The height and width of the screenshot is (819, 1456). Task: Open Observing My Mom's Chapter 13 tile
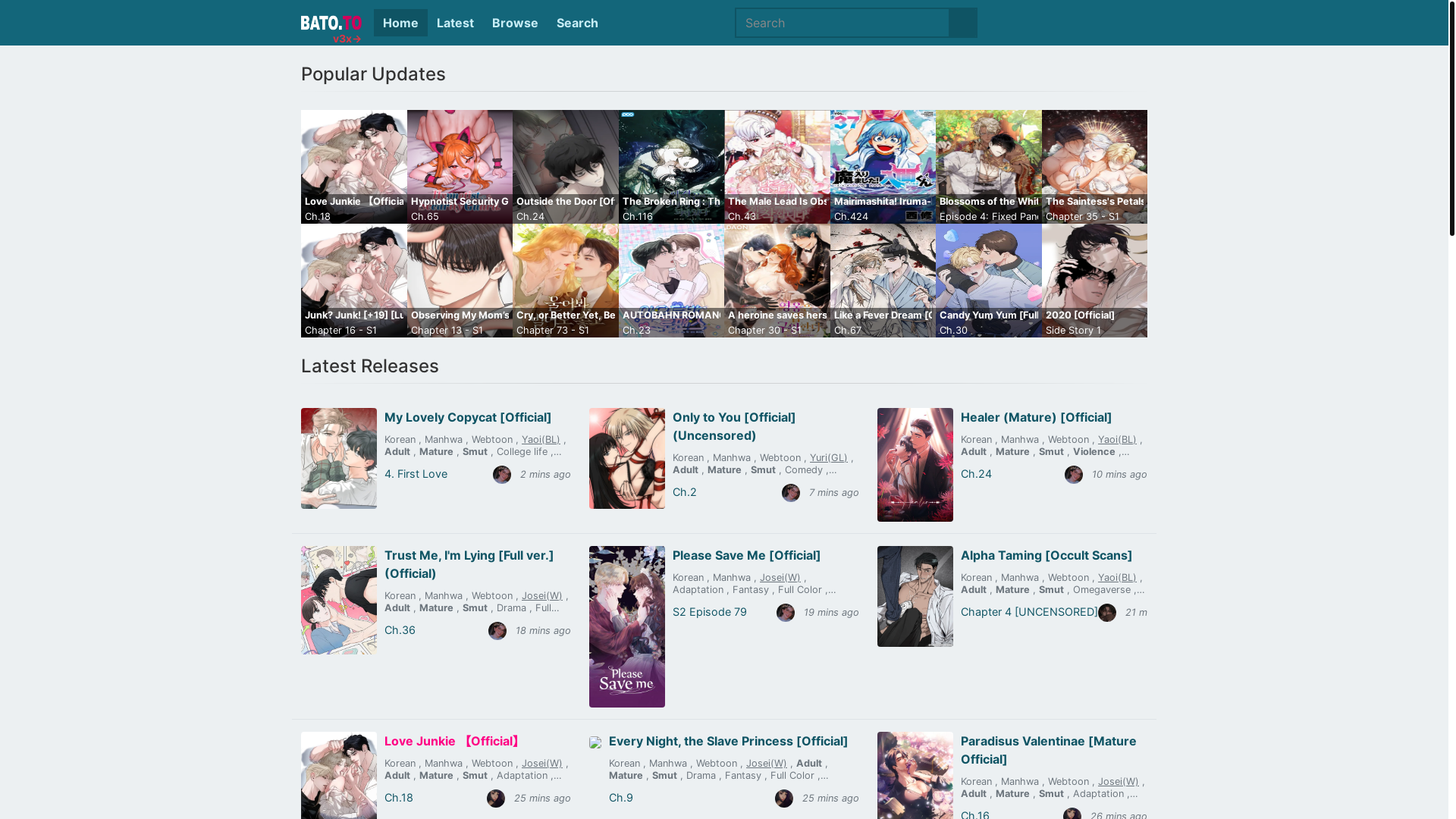tap(460, 281)
